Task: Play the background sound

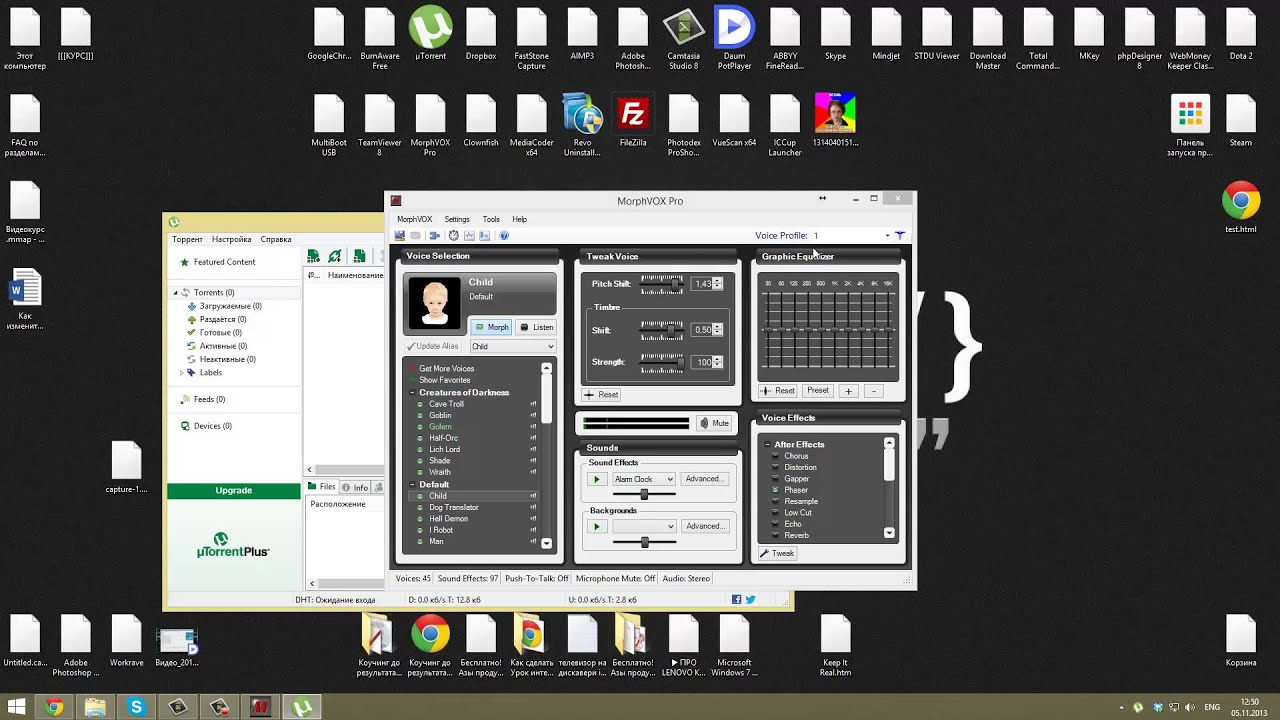Action: pos(596,526)
